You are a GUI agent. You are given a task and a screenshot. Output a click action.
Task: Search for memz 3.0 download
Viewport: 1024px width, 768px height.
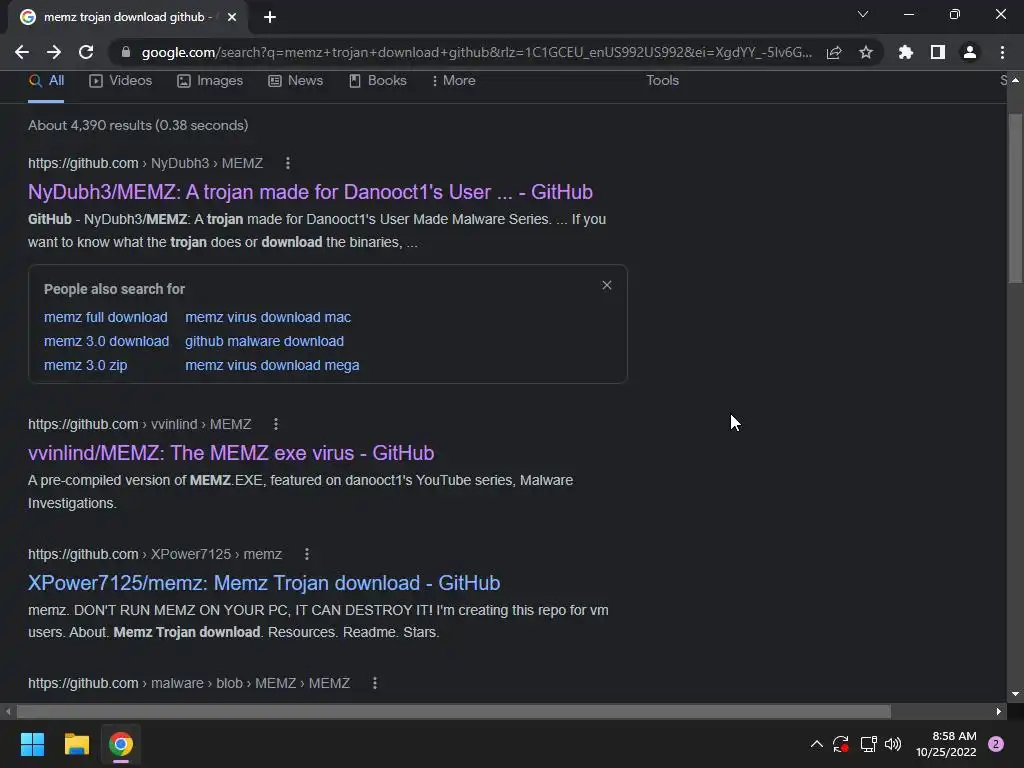(x=106, y=342)
